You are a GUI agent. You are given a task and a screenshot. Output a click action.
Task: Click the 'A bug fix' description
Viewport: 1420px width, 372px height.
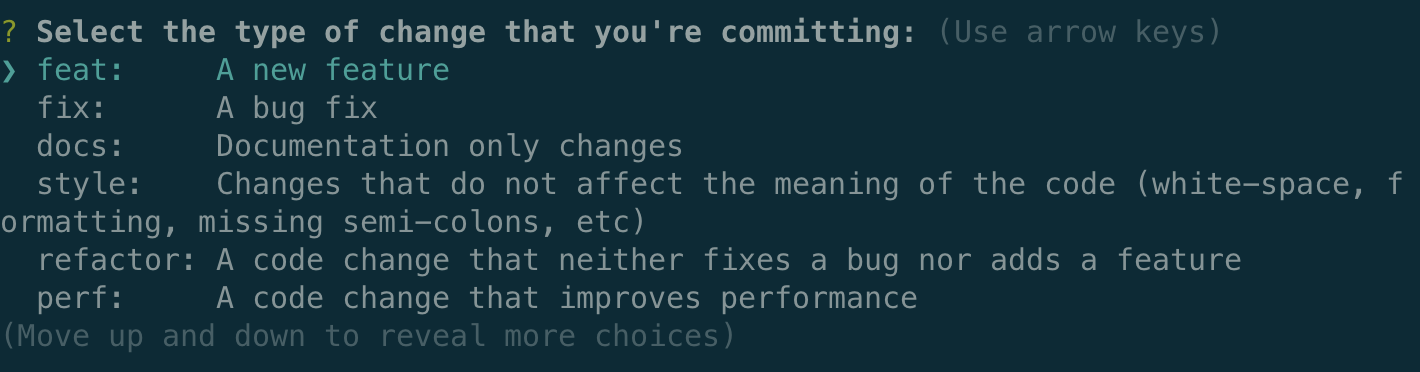(x=297, y=108)
